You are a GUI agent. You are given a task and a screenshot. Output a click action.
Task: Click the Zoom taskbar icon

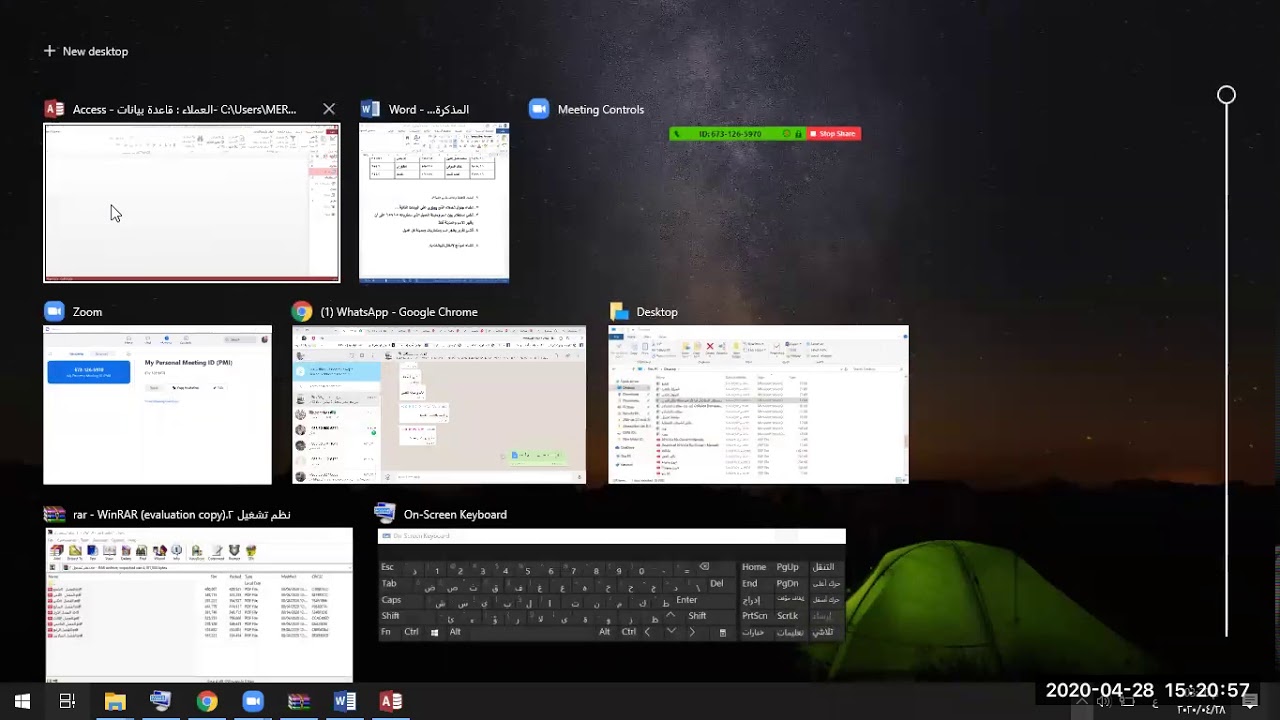(x=252, y=701)
